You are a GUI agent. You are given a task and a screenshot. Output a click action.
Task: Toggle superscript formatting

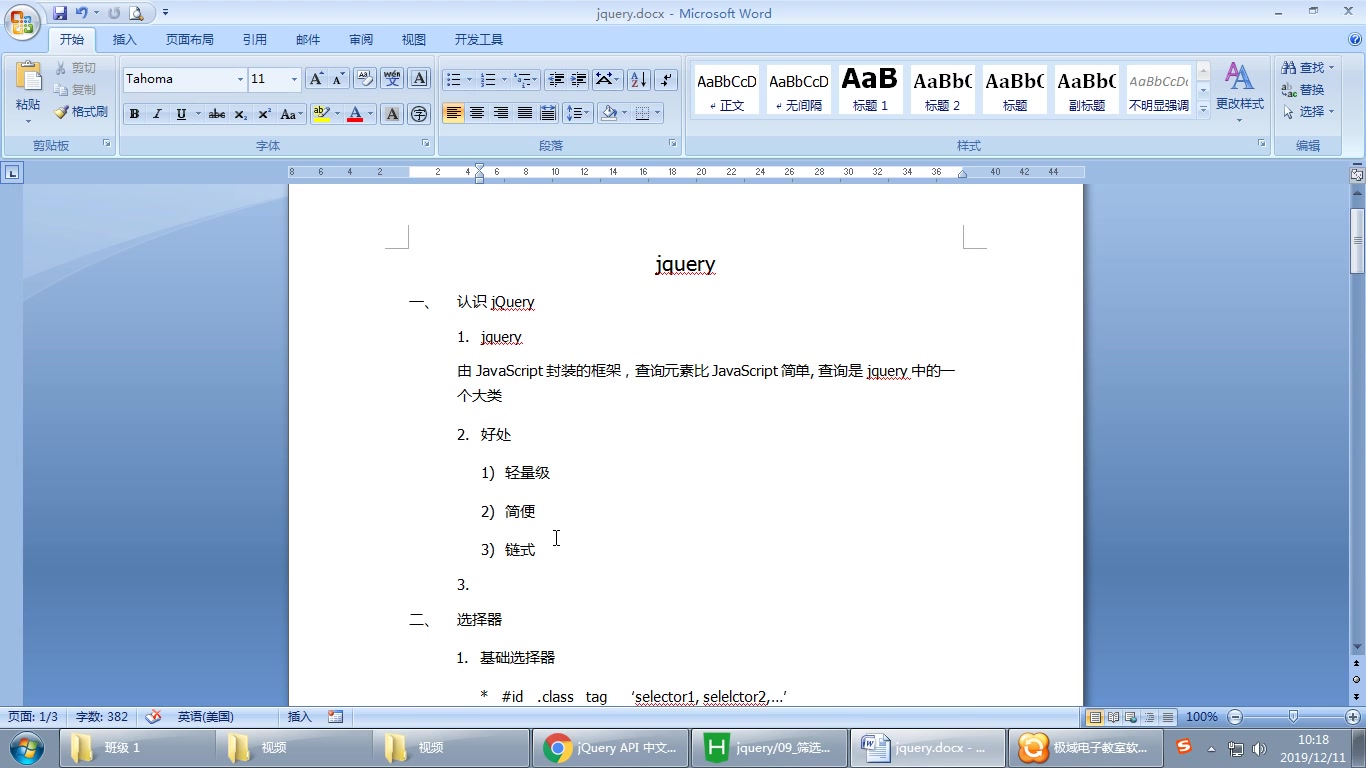point(264,114)
